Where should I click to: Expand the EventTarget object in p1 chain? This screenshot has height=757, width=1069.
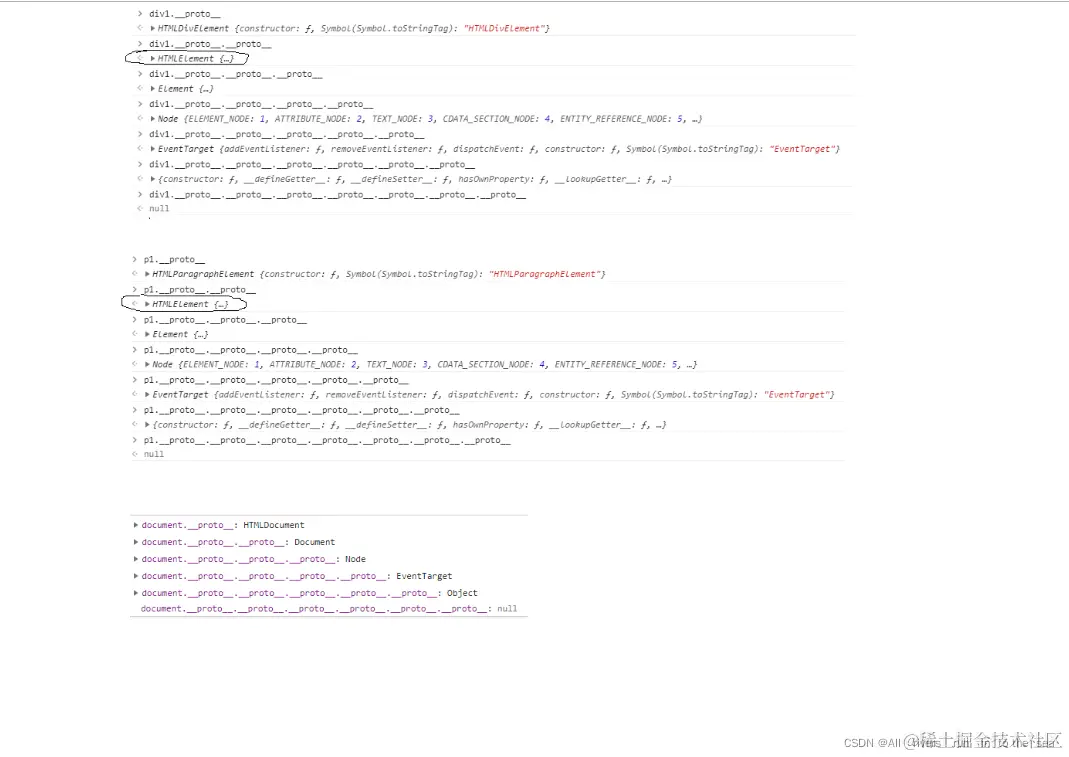pos(147,394)
